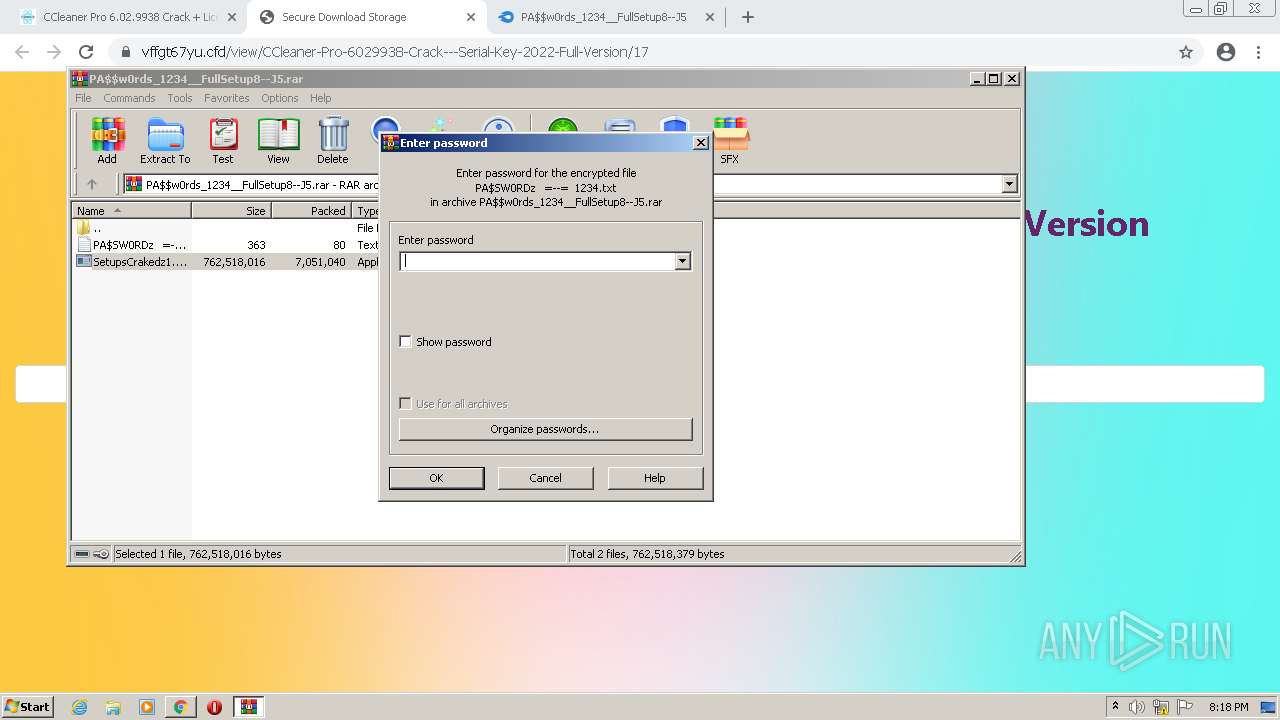This screenshot has width=1280, height=720.
Task: Go up one folder level arrow
Action: click(92, 184)
